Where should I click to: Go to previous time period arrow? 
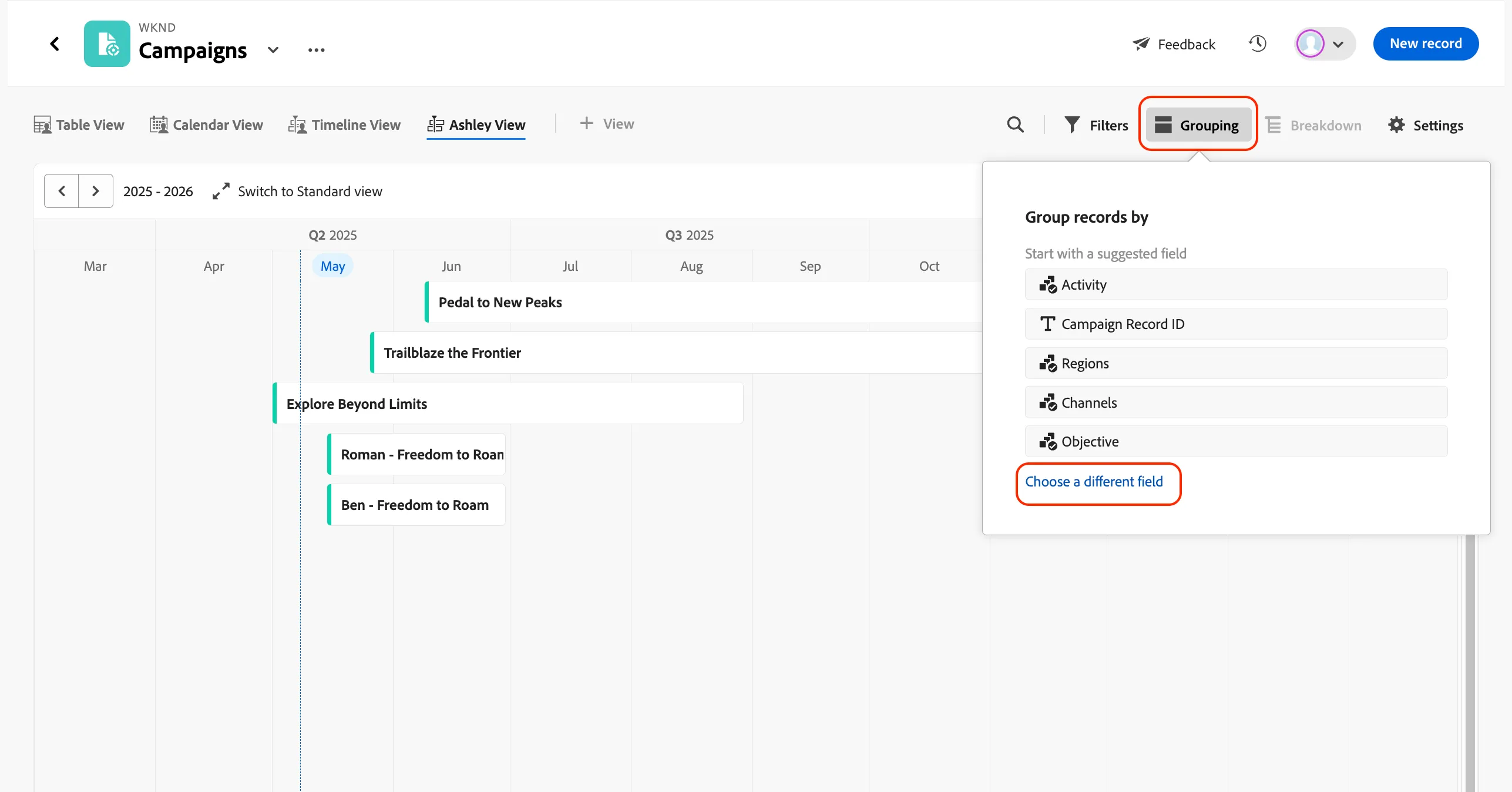tap(62, 191)
